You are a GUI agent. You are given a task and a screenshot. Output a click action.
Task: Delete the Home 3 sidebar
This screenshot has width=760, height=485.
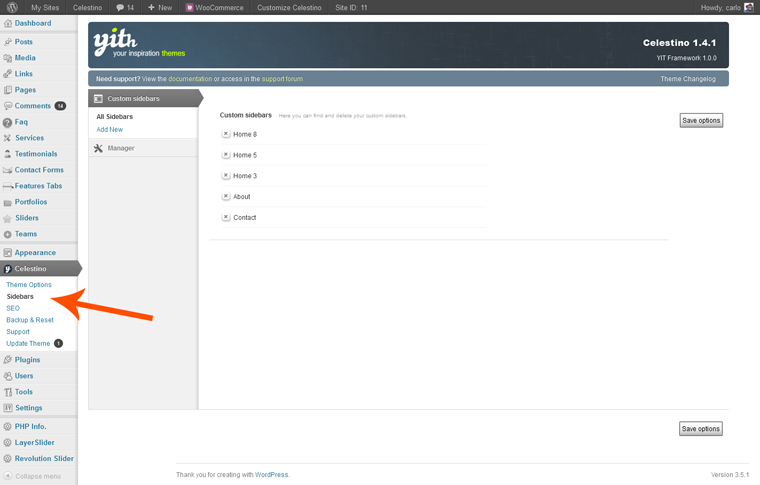225,176
